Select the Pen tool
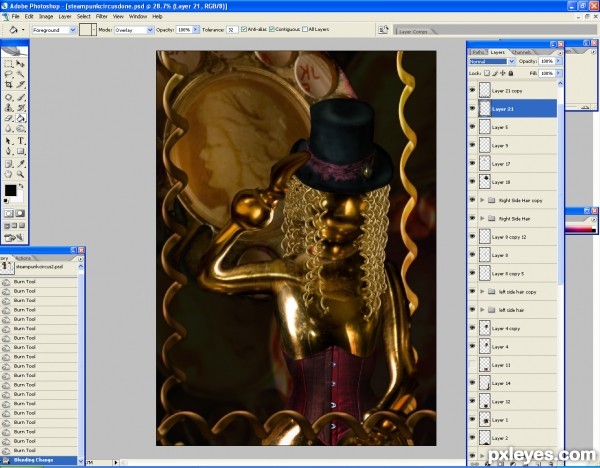 [8, 152]
